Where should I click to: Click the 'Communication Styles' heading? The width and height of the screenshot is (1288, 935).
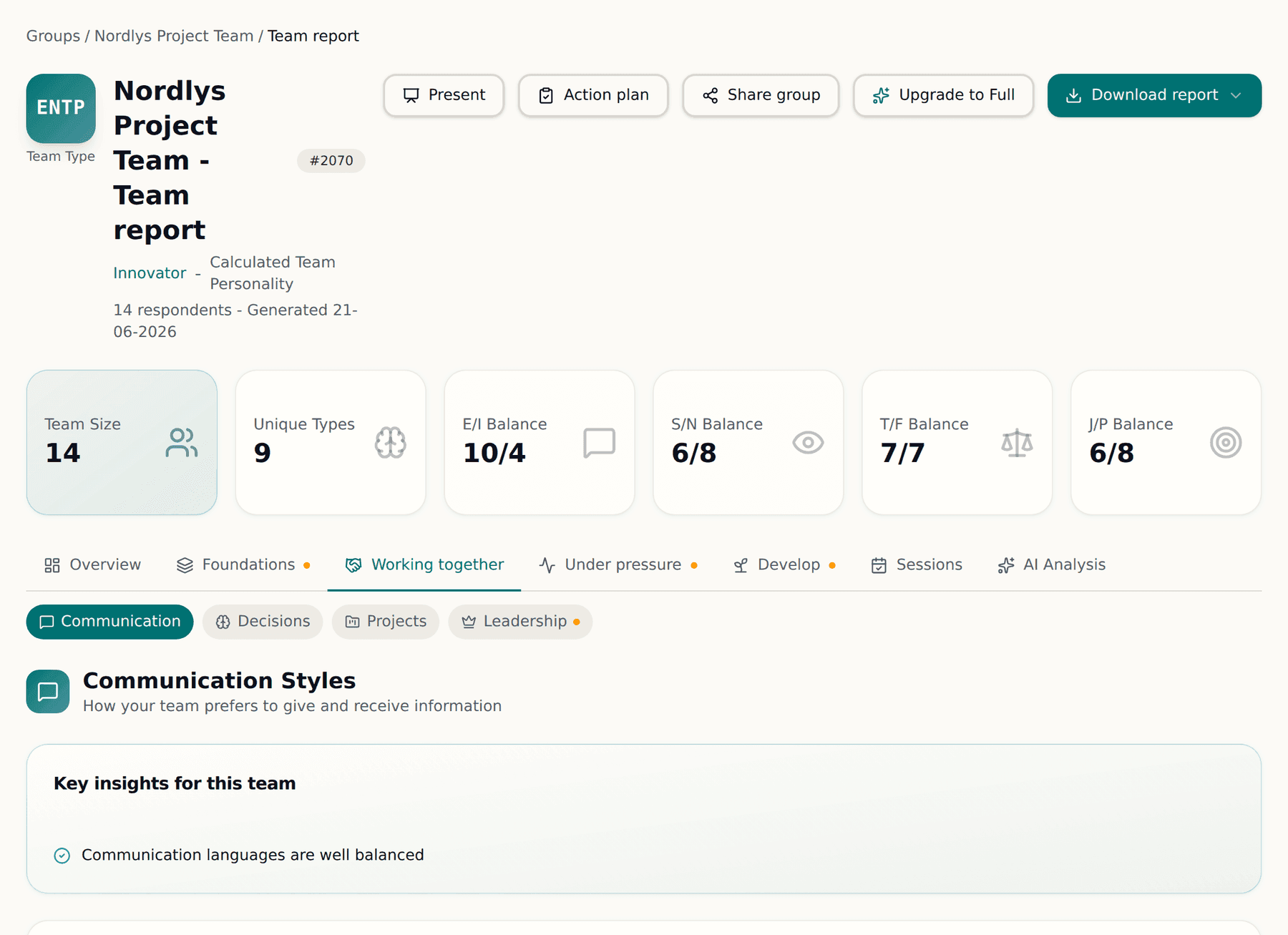coord(219,681)
